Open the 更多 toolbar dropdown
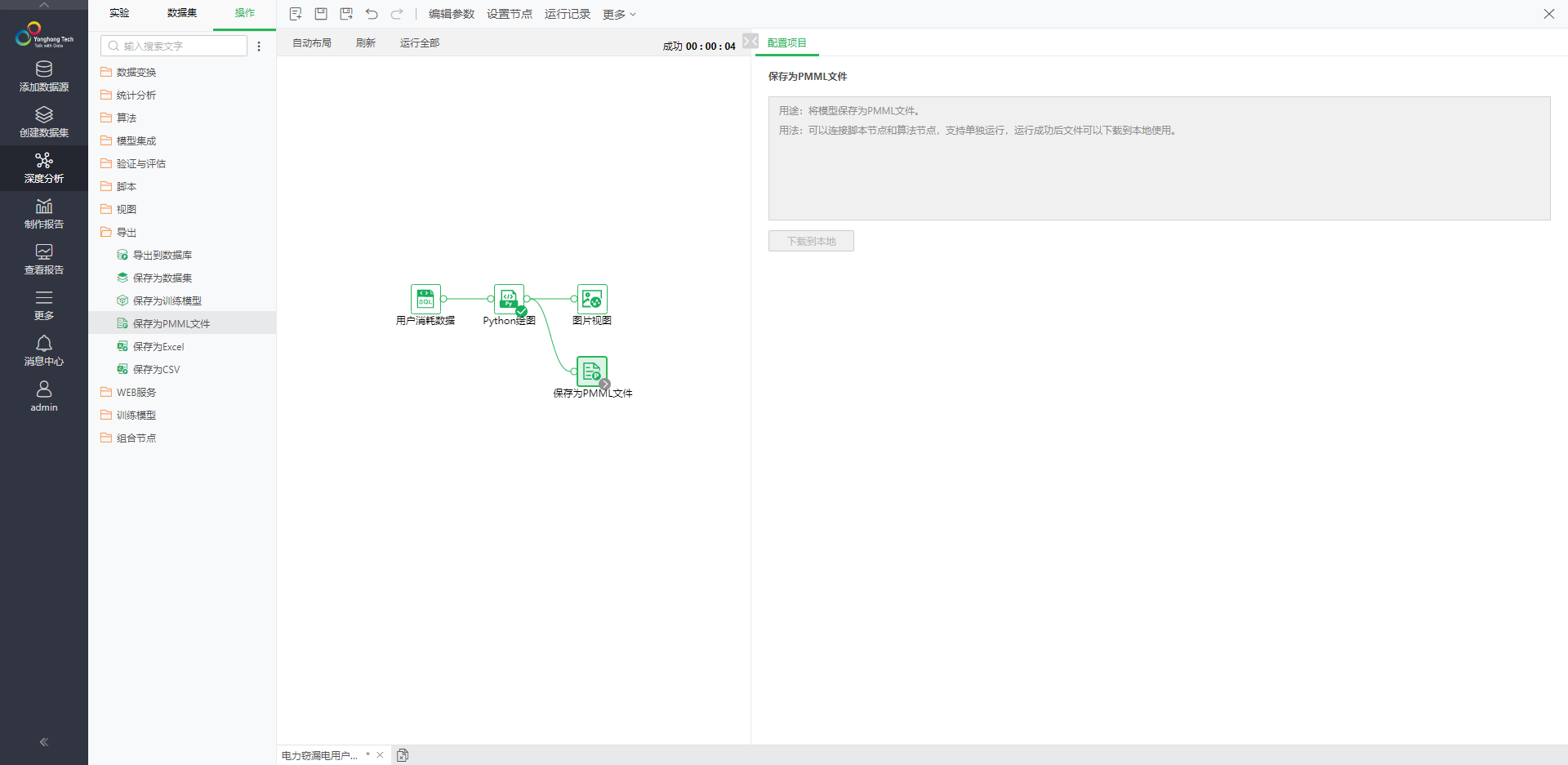1568x765 pixels. (619, 14)
